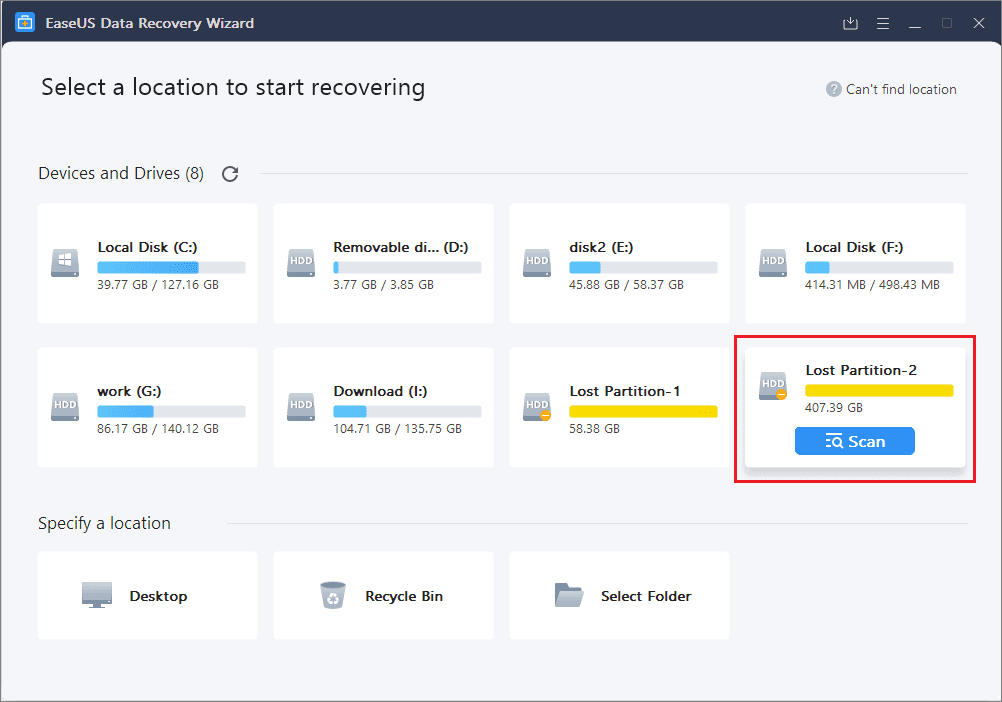Pick the Download (I:) drive card

tap(383, 408)
